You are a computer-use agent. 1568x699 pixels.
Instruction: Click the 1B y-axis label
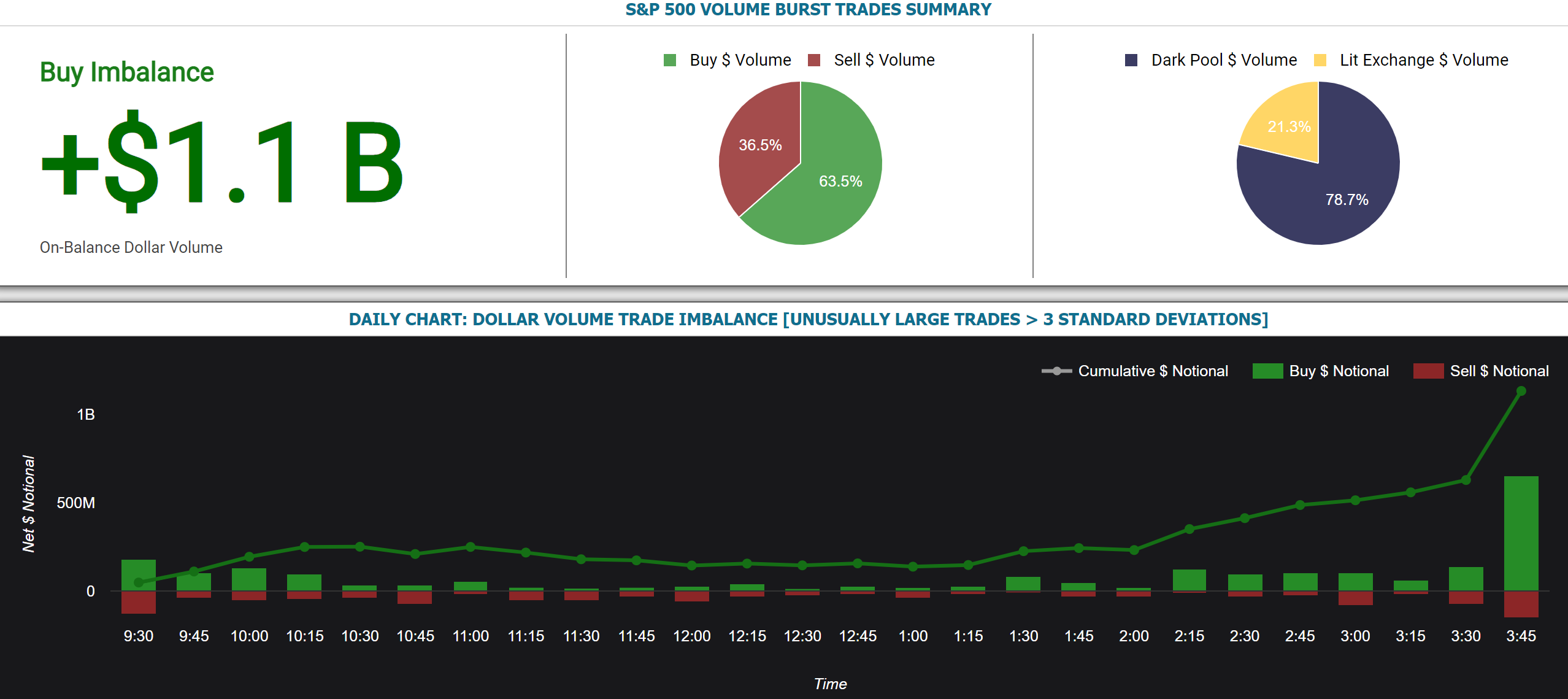(86, 415)
